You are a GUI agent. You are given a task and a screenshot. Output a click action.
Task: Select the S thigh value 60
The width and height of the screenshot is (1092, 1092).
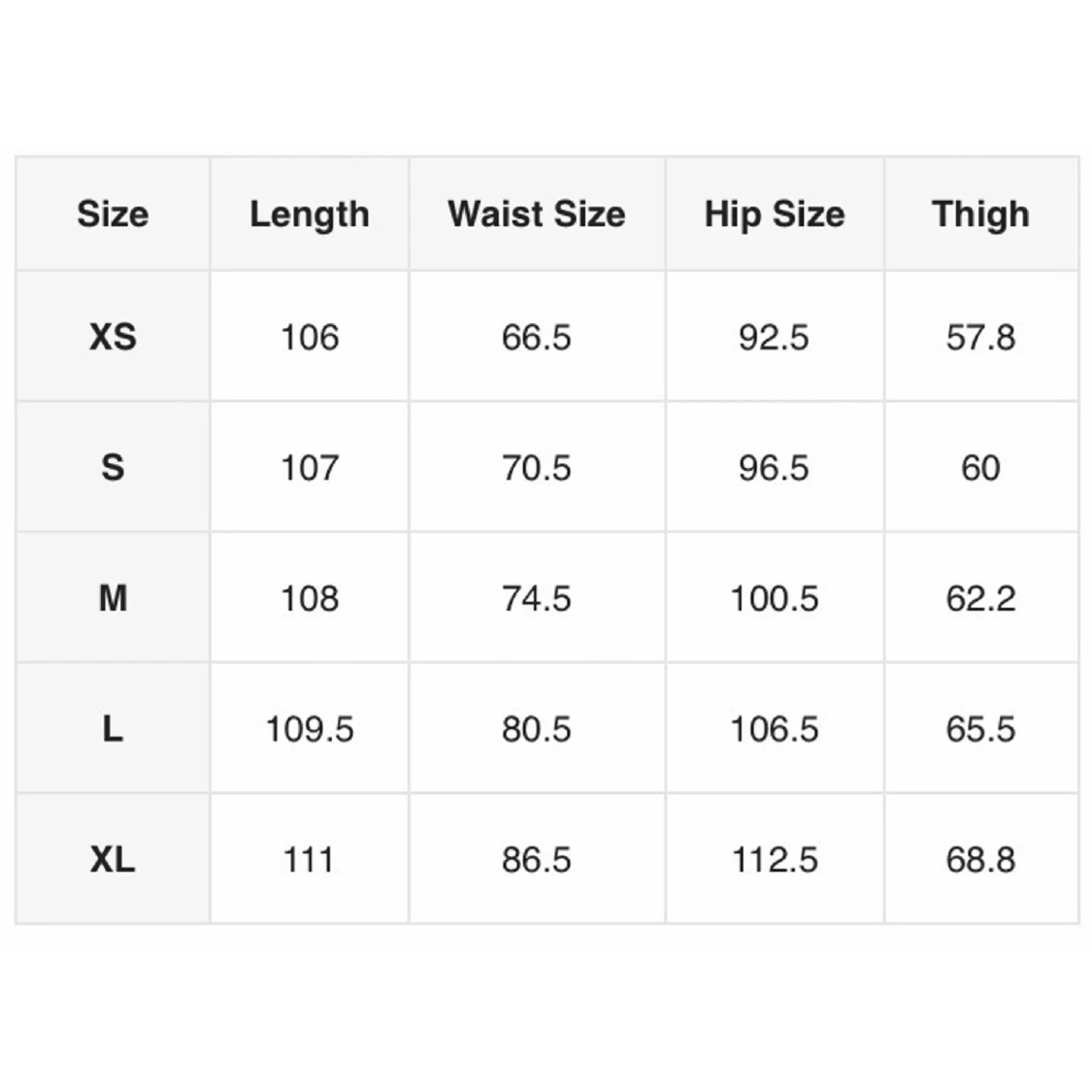(x=980, y=468)
